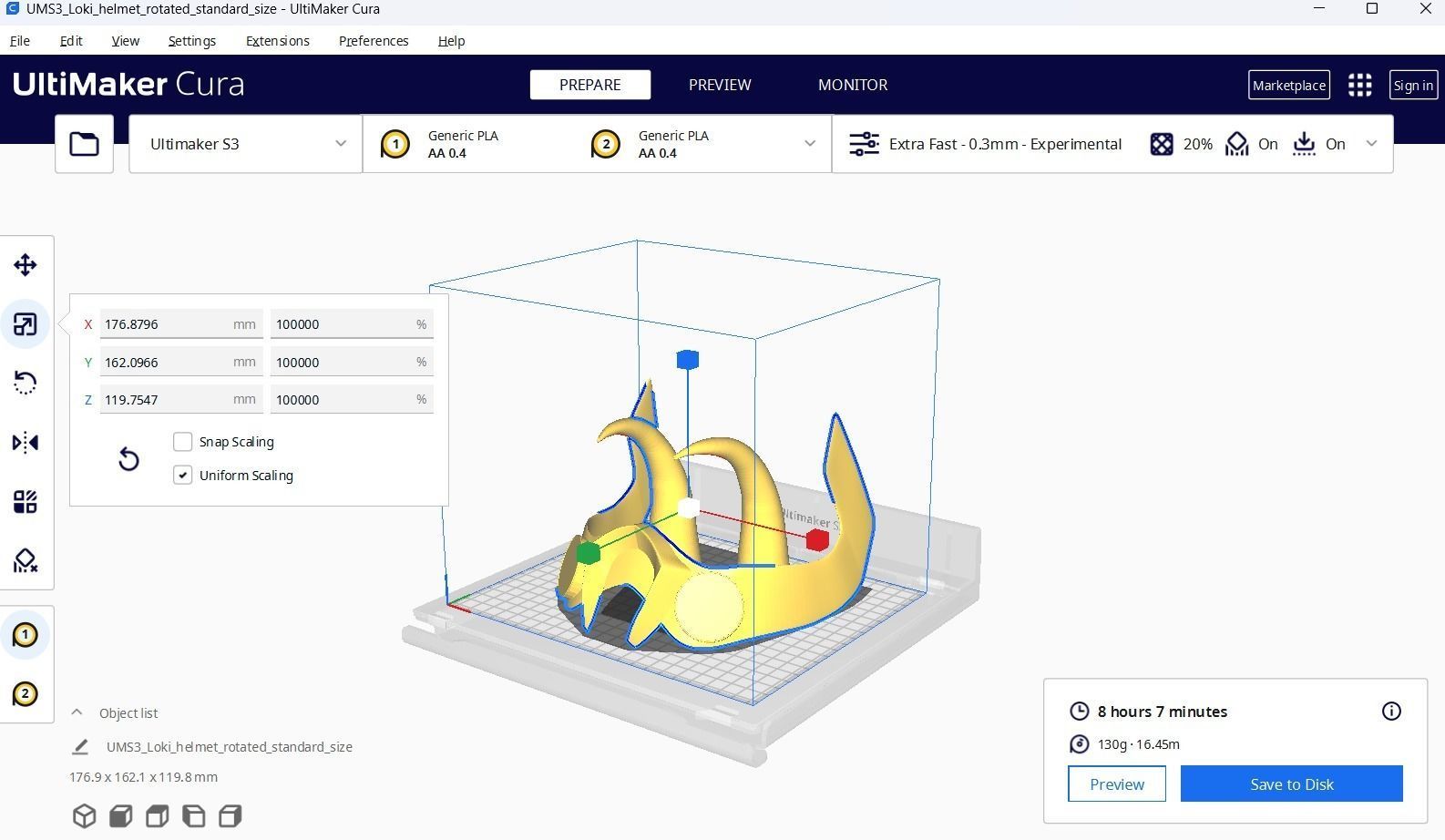This screenshot has height=840, width=1445.
Task: Open file folder icon
Action: pos(84,144)
